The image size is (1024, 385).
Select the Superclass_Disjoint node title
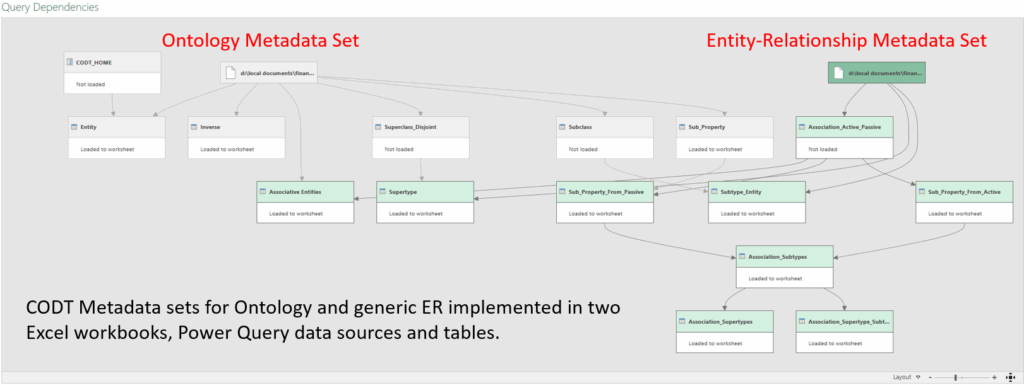(411, 127)
